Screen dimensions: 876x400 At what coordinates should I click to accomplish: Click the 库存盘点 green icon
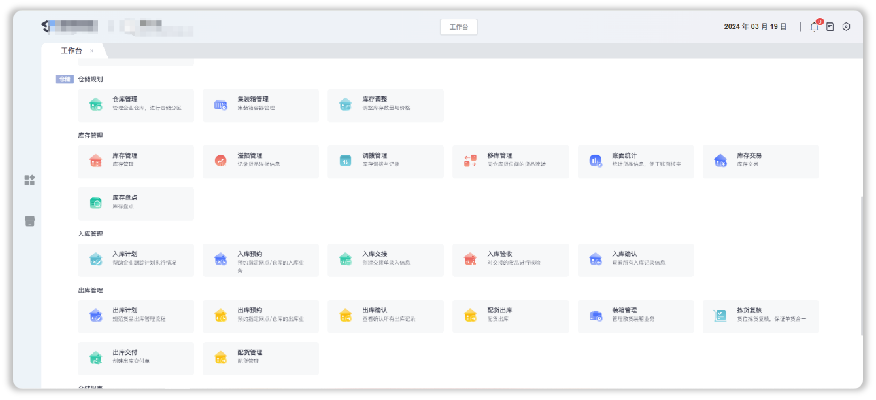[x=95, y=203]
